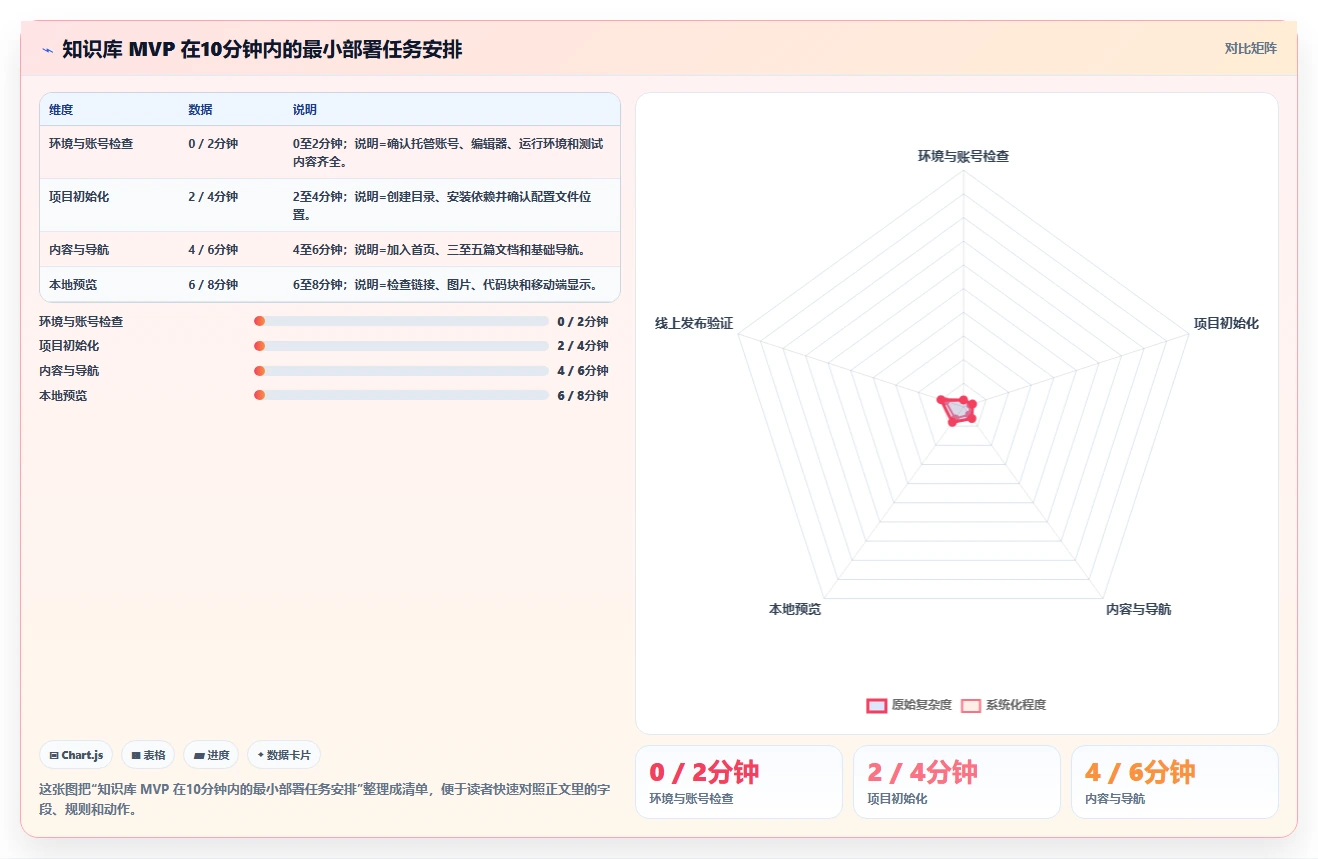
Task: Click radar axis label 线上发布验证
Action: tap(694, 323)
